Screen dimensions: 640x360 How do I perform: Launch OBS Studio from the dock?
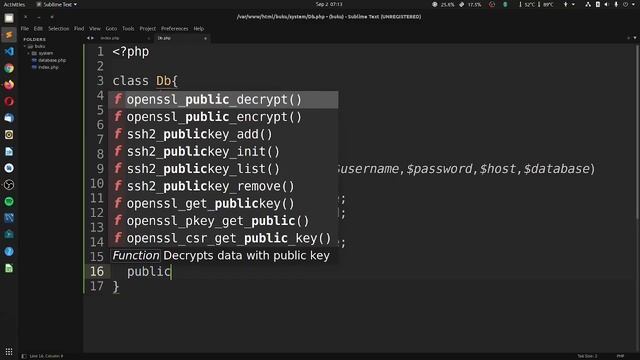[9, 185]
